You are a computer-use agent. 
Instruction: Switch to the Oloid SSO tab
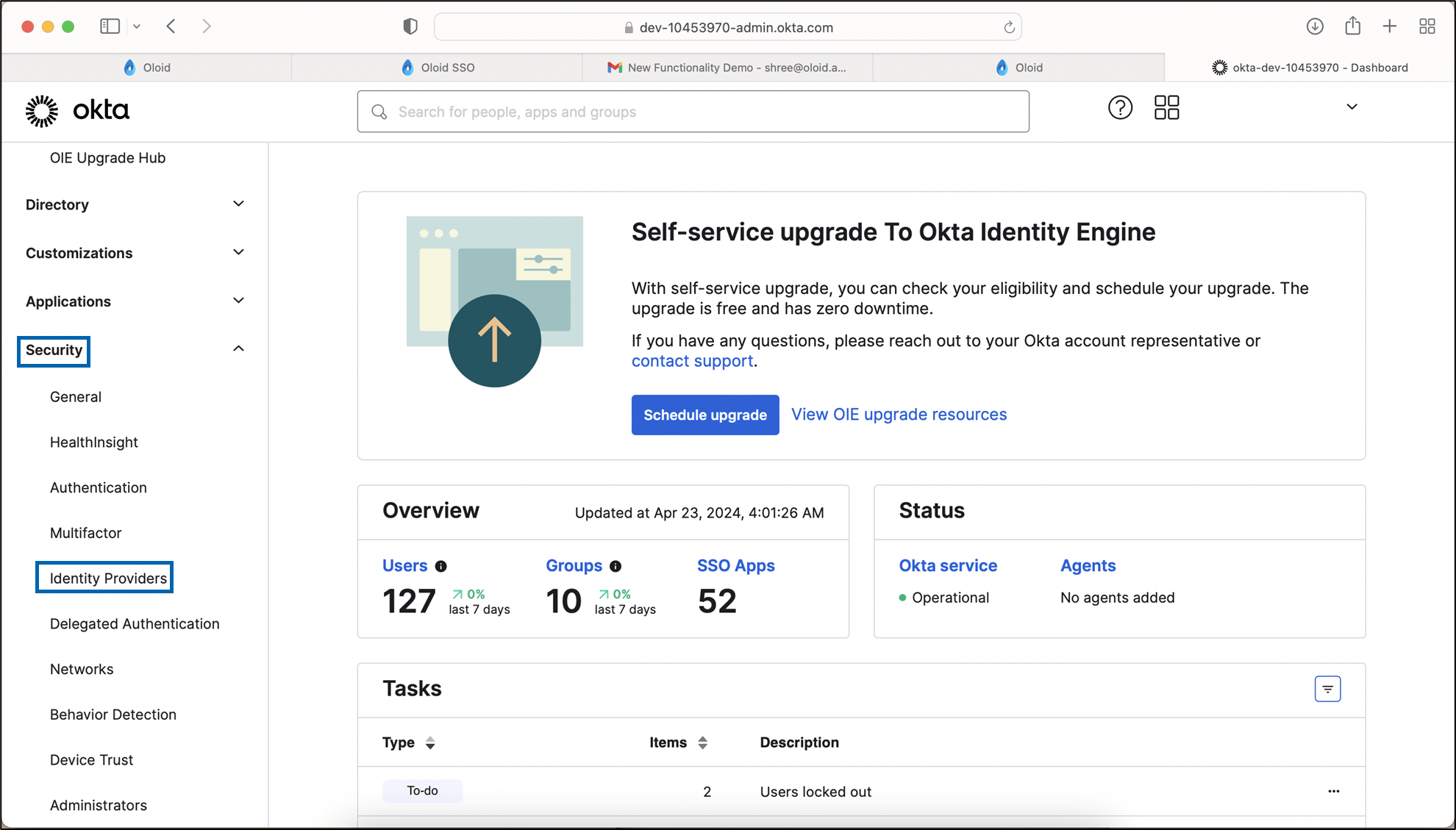[x=437, y=68]
